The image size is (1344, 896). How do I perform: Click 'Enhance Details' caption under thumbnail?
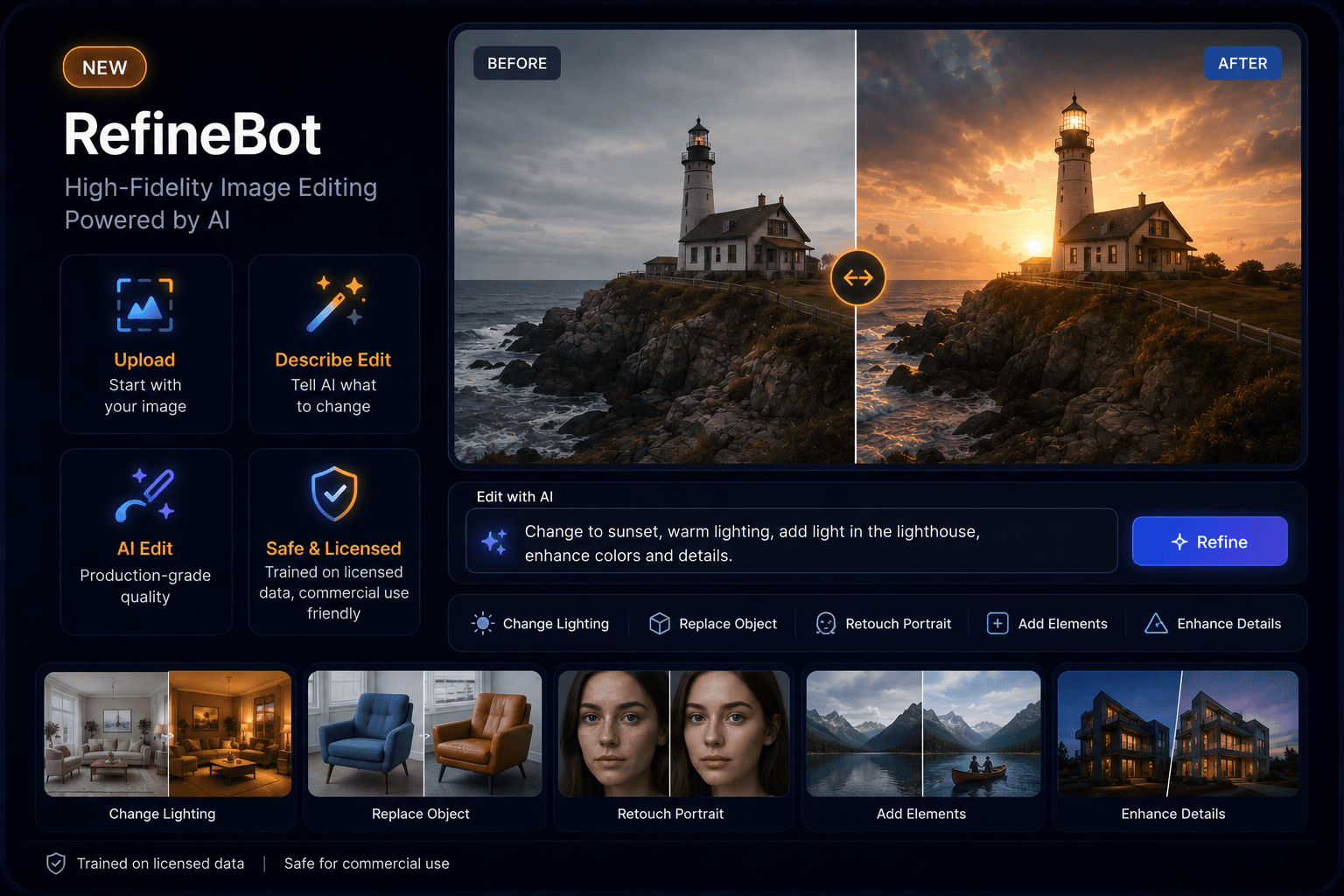(x=1173, y=814)
